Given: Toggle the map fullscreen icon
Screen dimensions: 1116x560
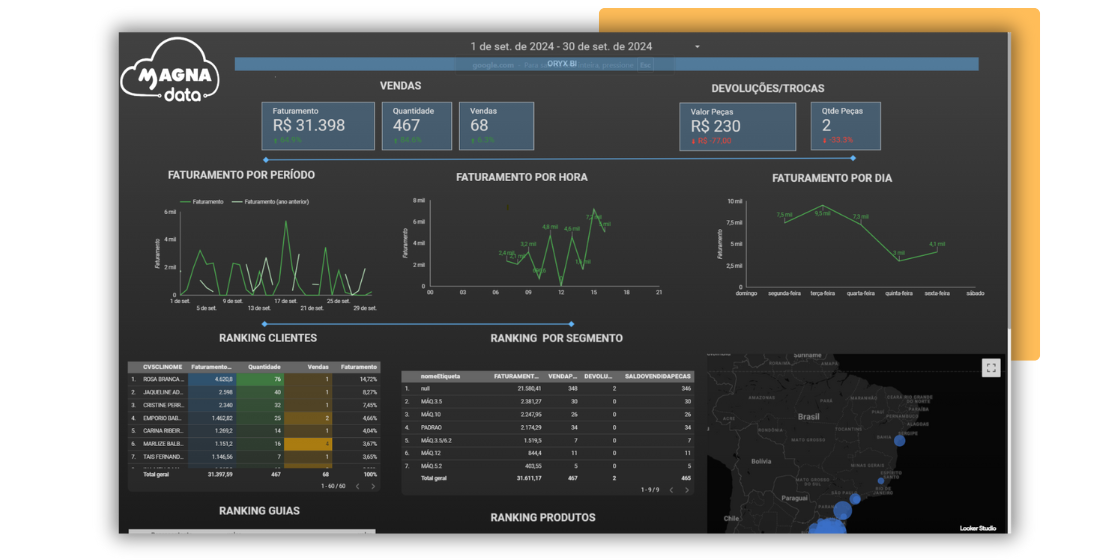Looking at the screenshot, I should [x=990, y=368].
